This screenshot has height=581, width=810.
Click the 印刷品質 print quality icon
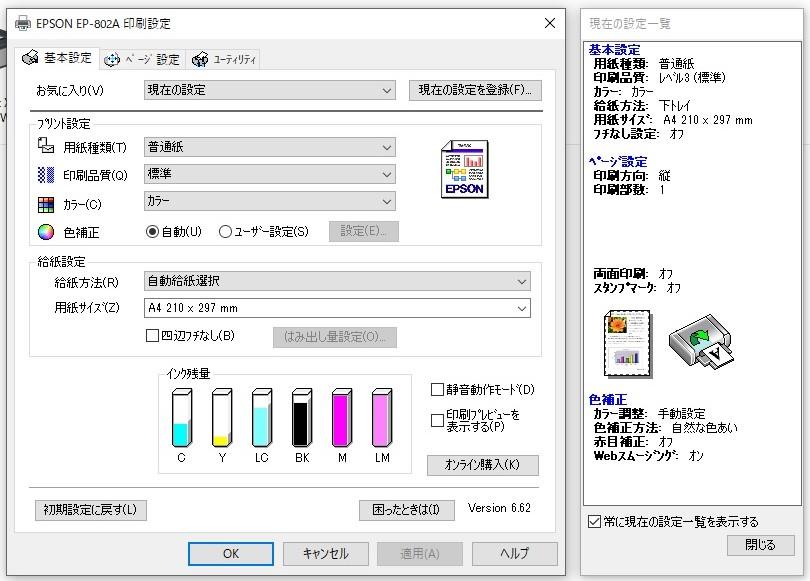45,175
